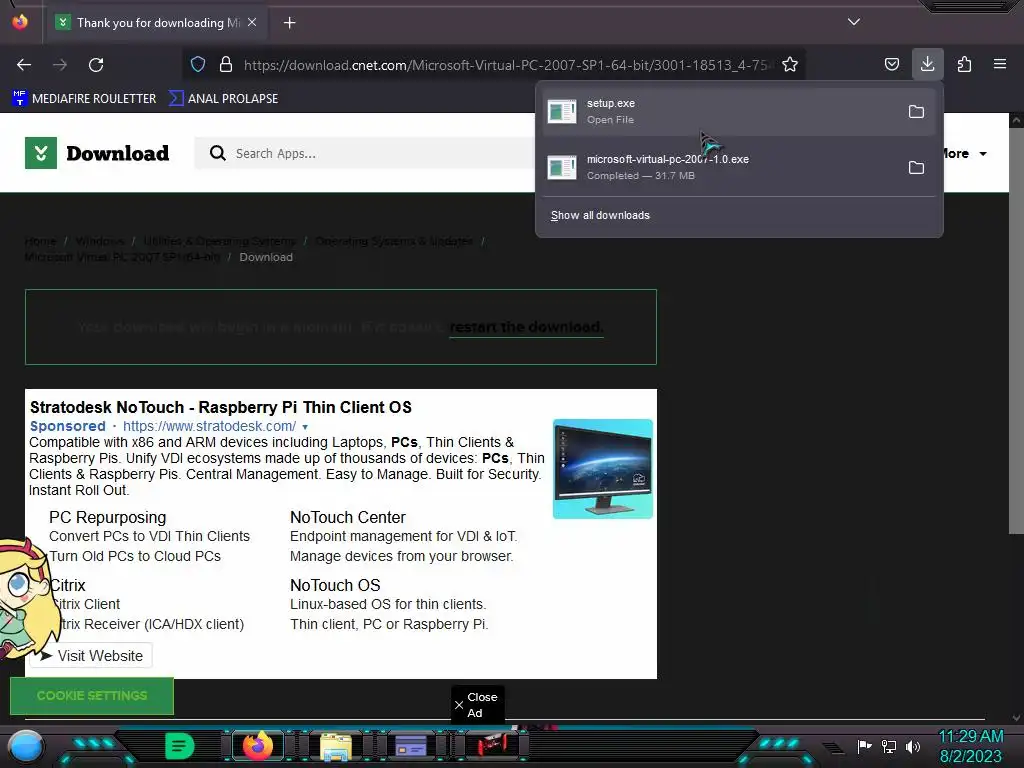This screenshot has height=768, width=1024.
Task: Open the volume speaker tray icon
Action: click(913, 746)
